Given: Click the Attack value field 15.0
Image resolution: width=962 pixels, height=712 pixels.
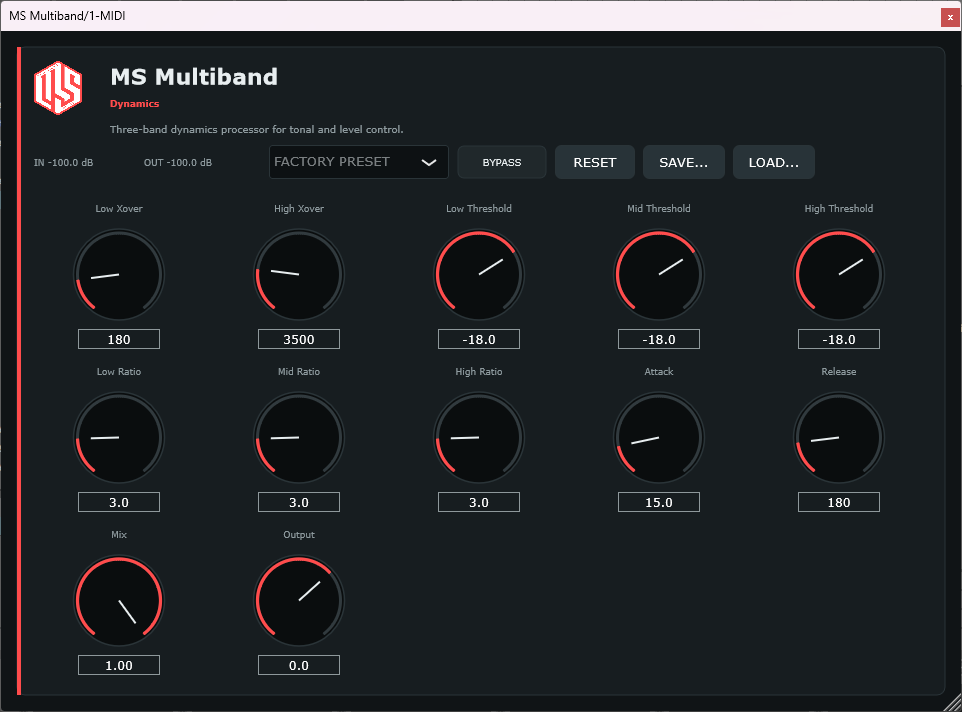Looking at the screenshot, I should 659,502.
